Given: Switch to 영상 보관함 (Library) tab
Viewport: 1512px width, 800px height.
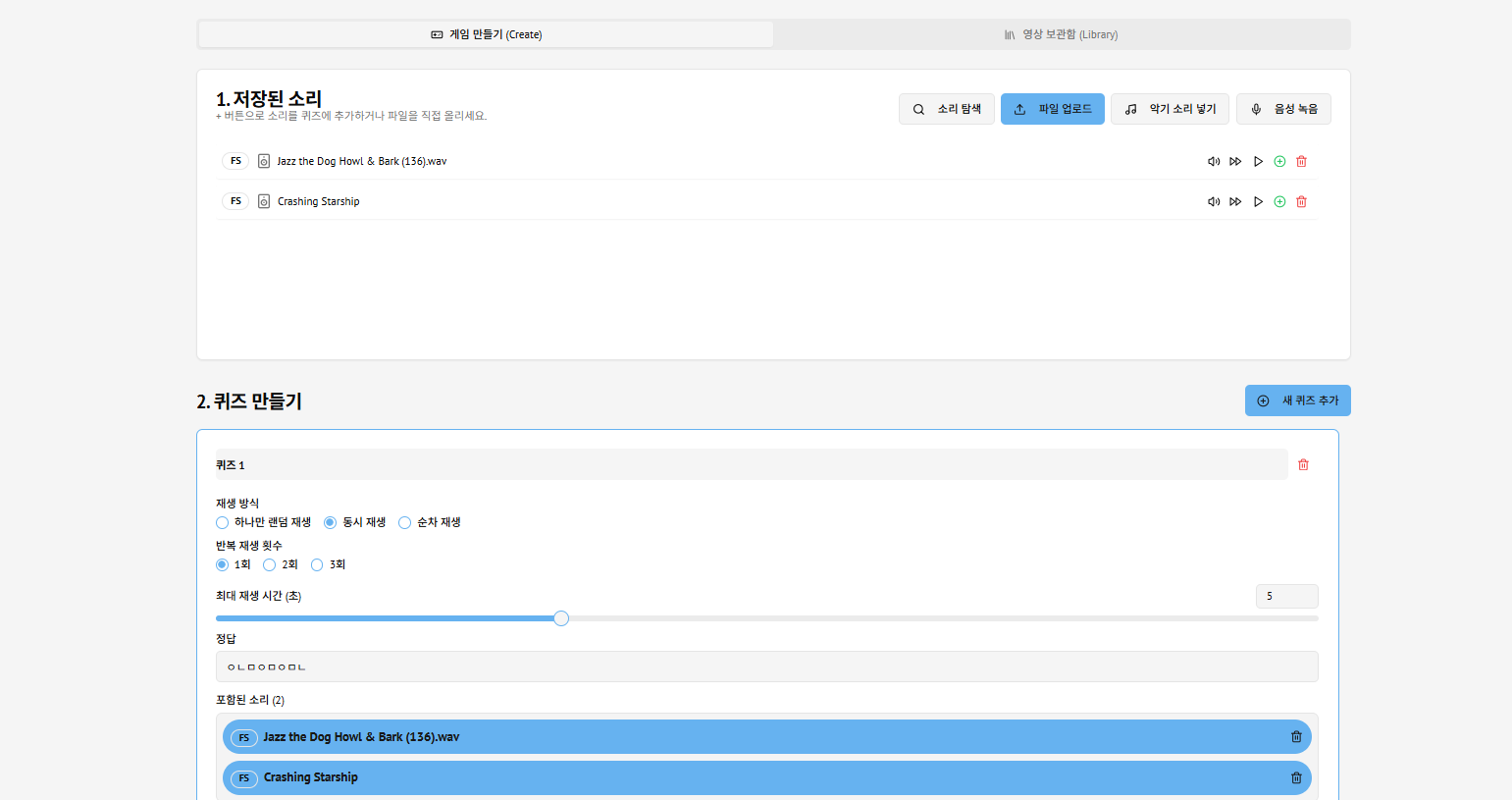Looking at the screenshot, I should pyautogui.click(x=1061, y=34).
